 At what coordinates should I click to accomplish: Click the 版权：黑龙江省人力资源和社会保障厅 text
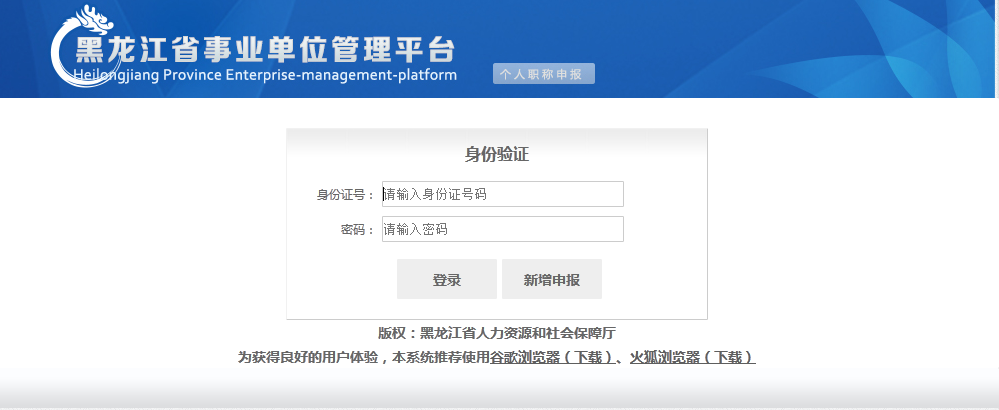coord(497,334)
